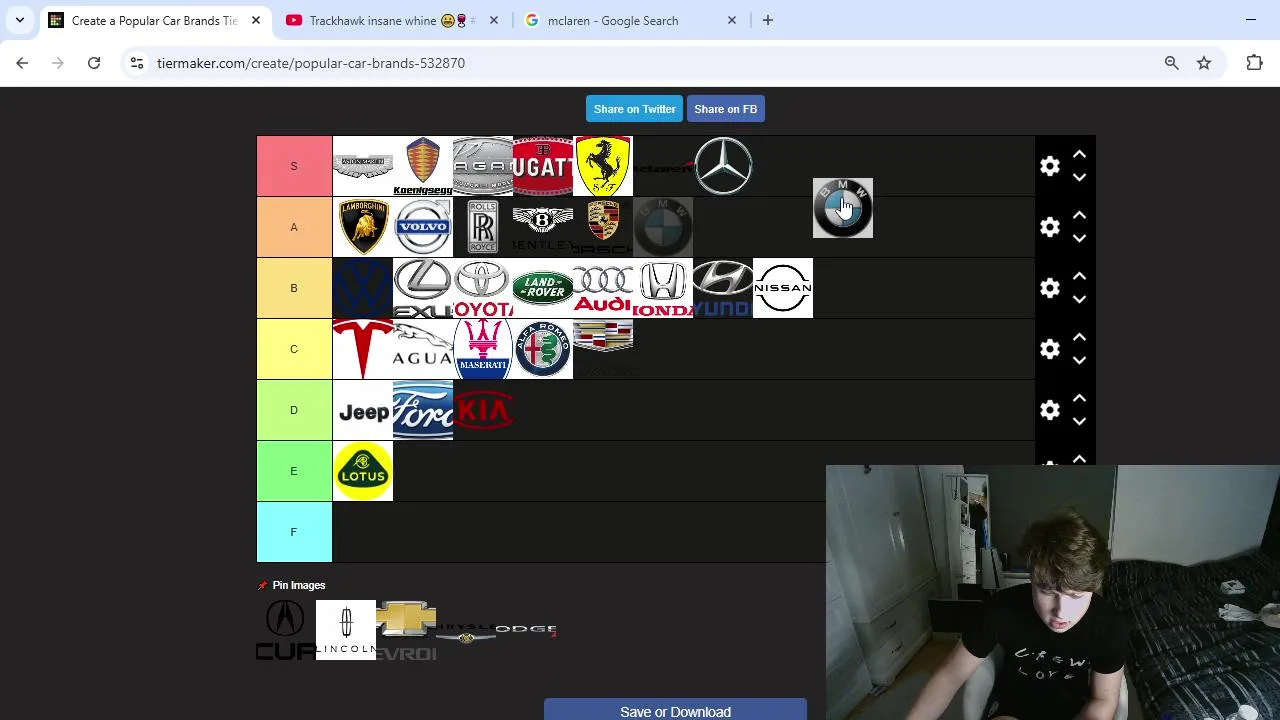The width and height of the screenshot is (1280, 720).
Task: Open a new browser tab
Action: 768,20
